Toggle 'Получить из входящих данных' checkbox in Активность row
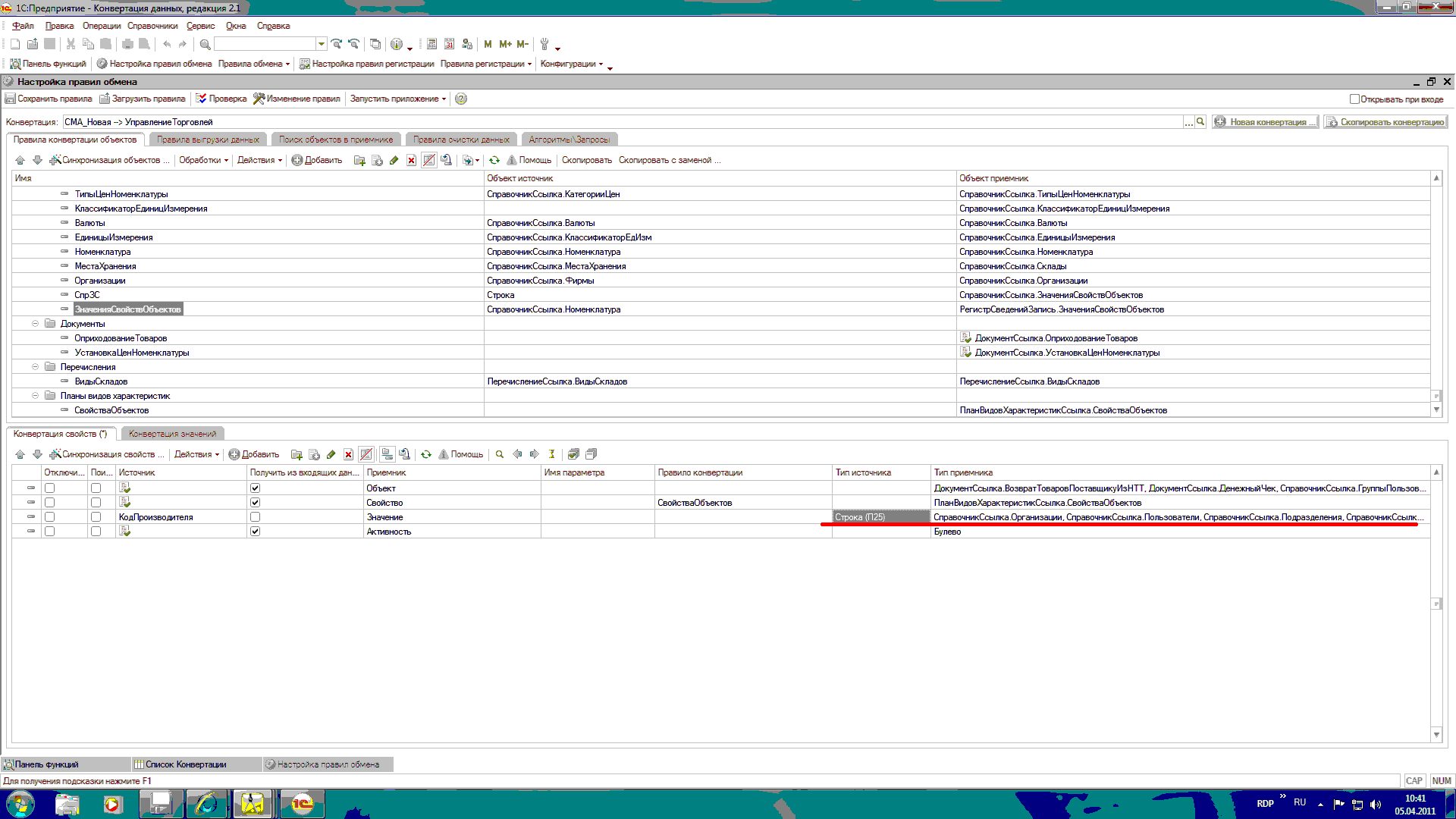The image size is (1456, 819). [255, 532]
